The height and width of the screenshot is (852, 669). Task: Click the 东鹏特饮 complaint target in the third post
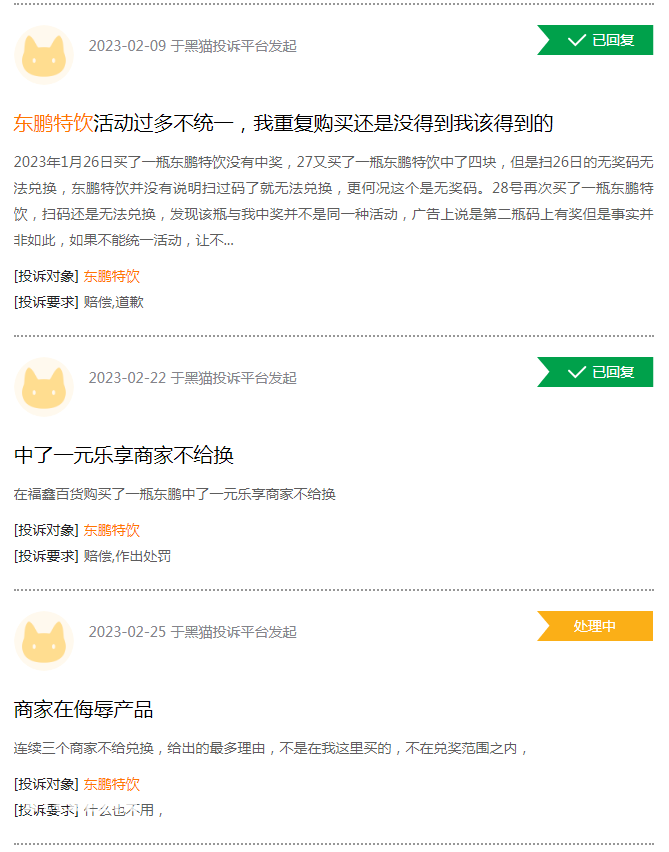111,784
